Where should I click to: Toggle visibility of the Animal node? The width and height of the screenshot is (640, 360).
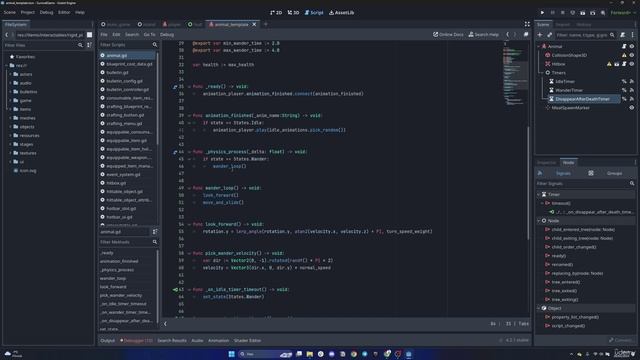[632, 47]
